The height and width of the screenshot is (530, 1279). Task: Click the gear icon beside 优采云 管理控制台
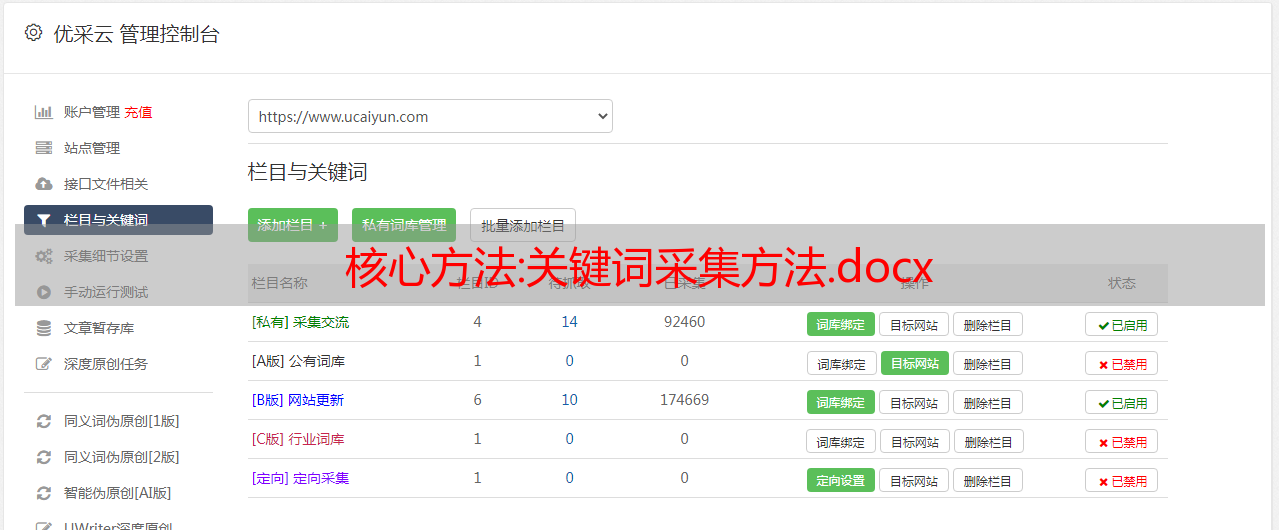click(34, 33)
